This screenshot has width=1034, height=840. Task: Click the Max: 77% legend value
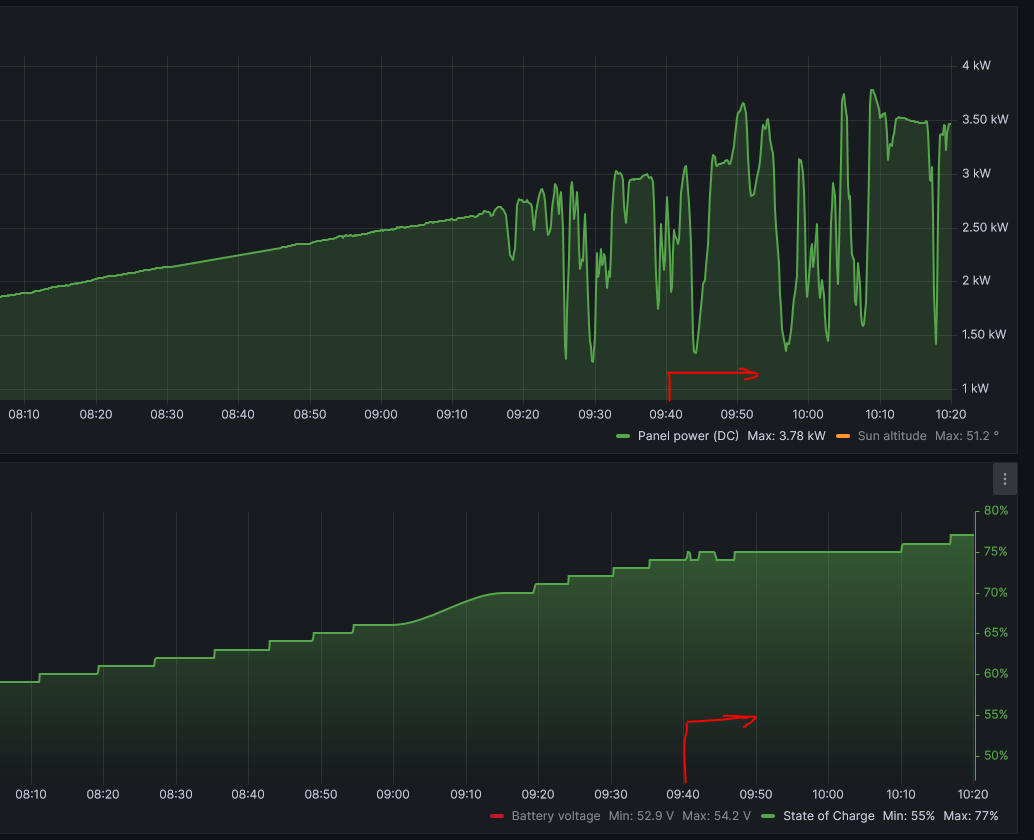(970, 816)
